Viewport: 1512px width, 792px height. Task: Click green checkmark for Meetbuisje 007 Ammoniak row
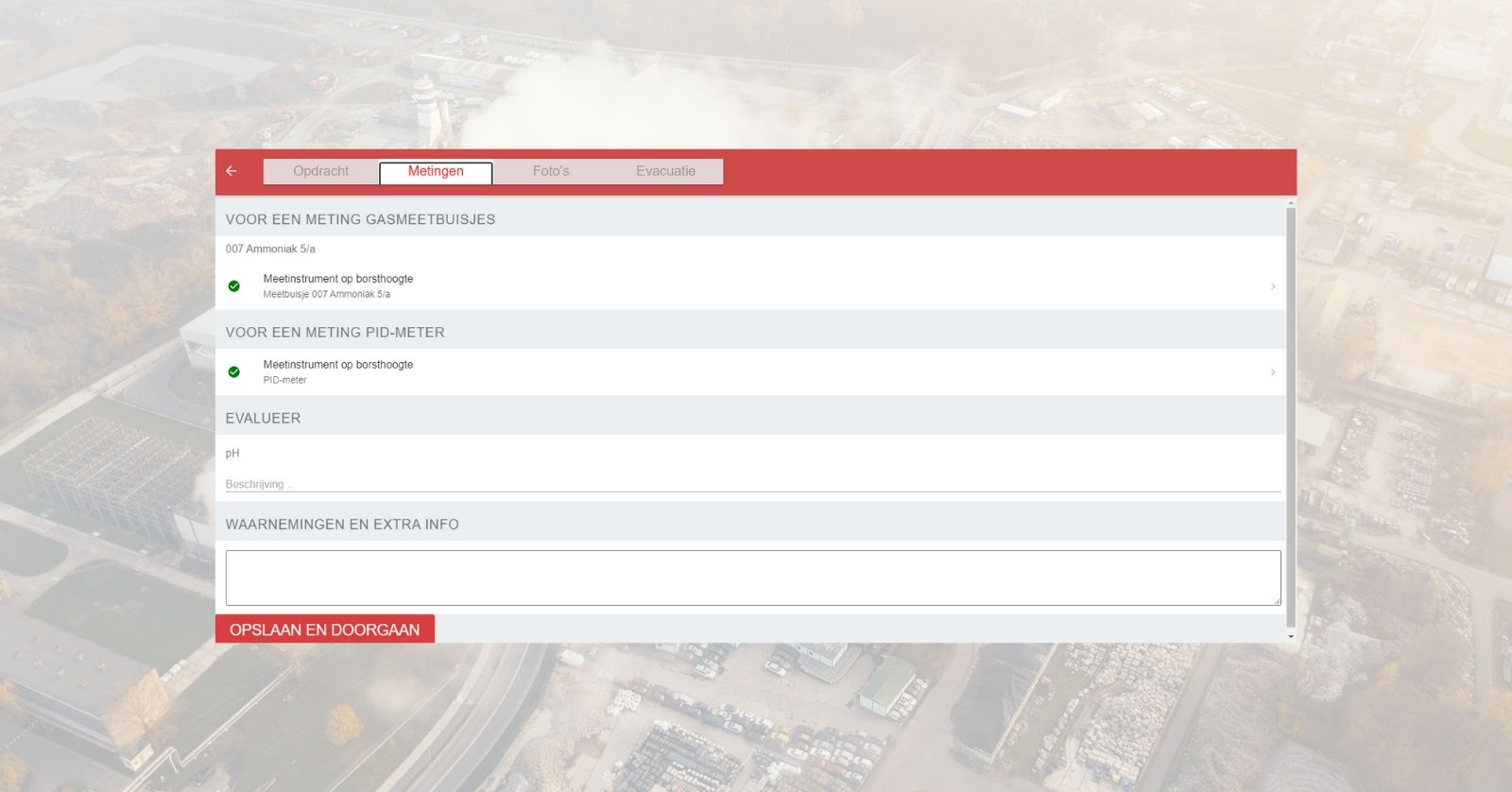(233, 286)
